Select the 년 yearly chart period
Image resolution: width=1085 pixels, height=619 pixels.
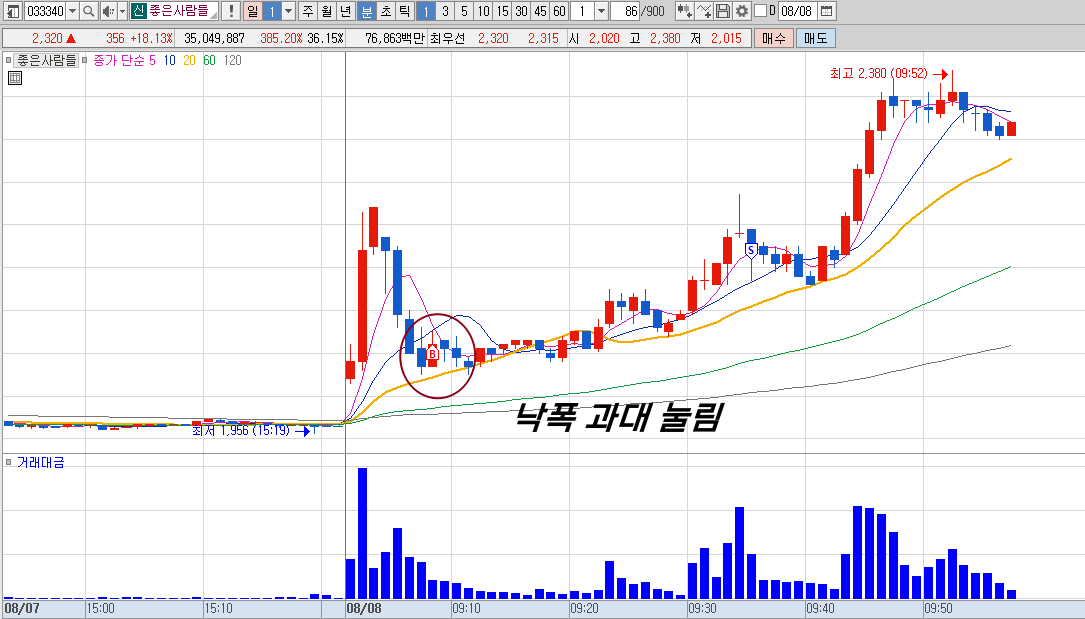pos(347,11)
